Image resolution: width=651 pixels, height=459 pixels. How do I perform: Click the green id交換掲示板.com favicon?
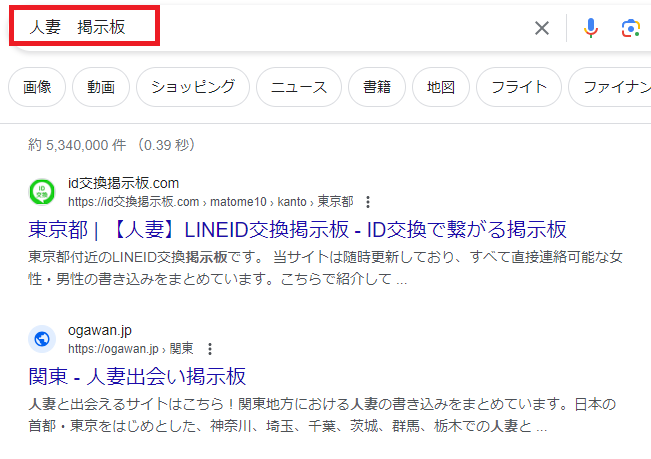click(x=42, y=191)
